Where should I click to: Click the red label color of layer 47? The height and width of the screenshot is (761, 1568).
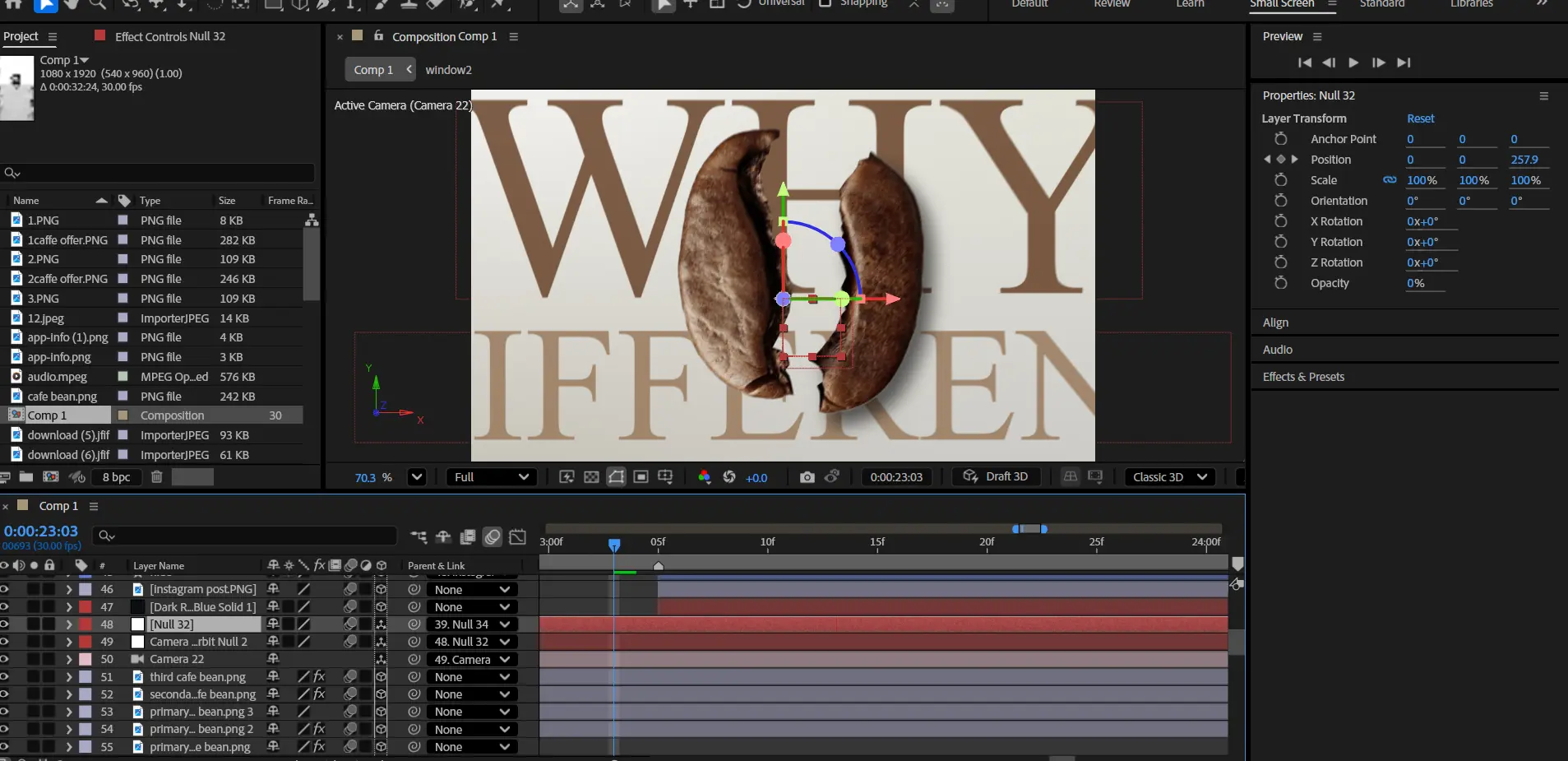tap(85, 607)
